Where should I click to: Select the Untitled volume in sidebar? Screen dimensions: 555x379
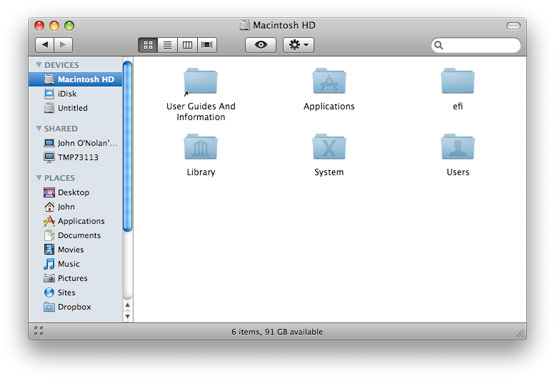[x=75, y=108]
